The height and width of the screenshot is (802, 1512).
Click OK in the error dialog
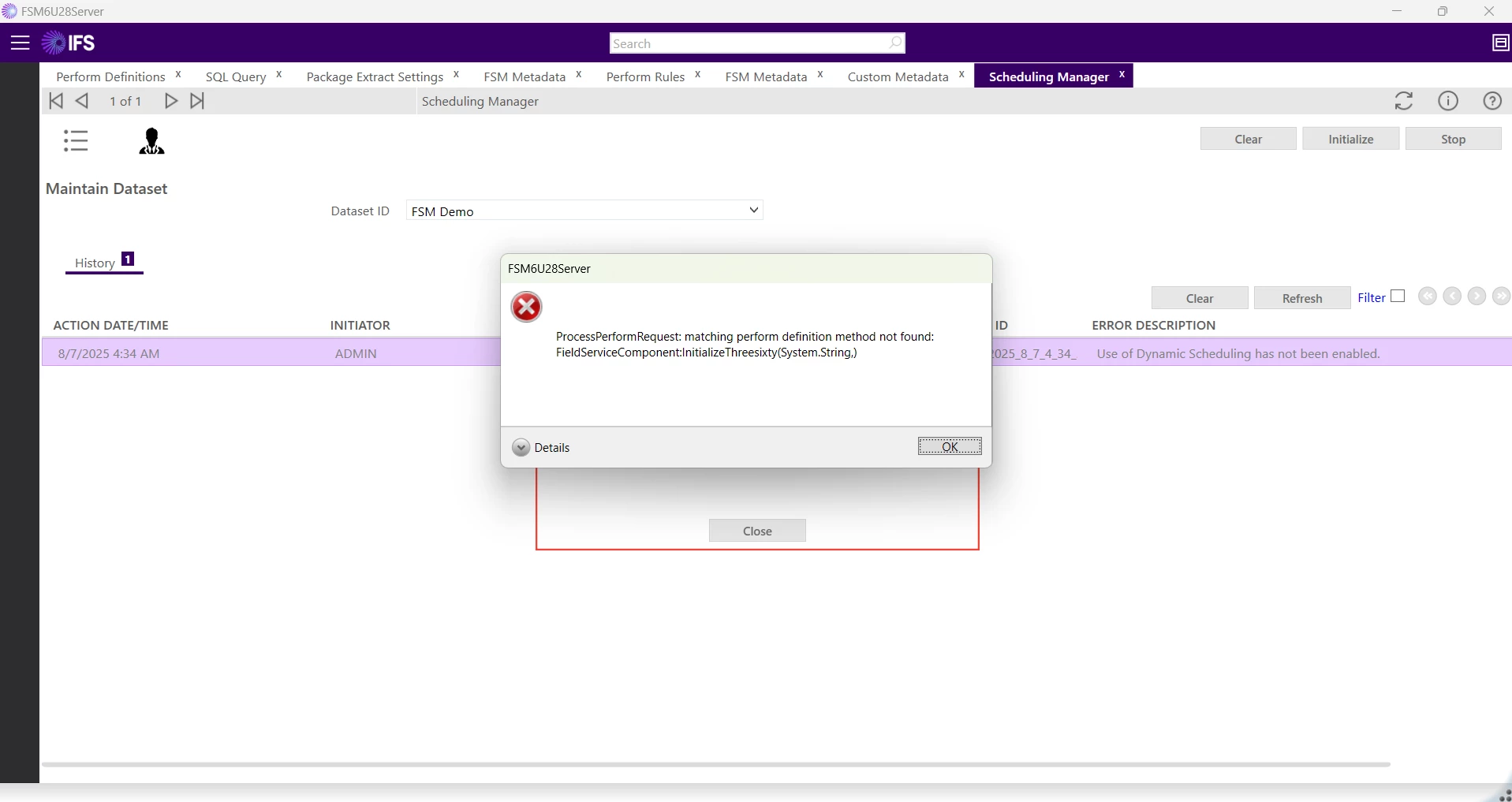[x=950, y=446]
